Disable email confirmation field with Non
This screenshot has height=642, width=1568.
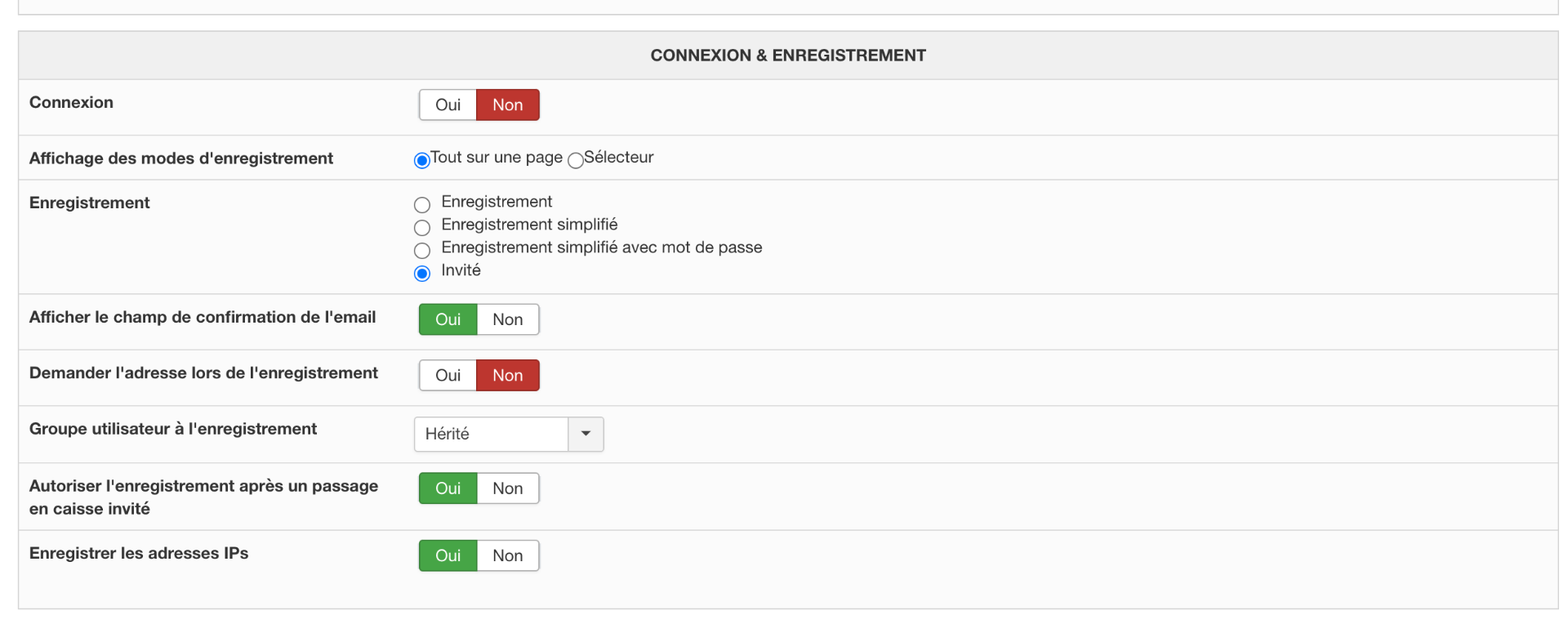[507, 319]
